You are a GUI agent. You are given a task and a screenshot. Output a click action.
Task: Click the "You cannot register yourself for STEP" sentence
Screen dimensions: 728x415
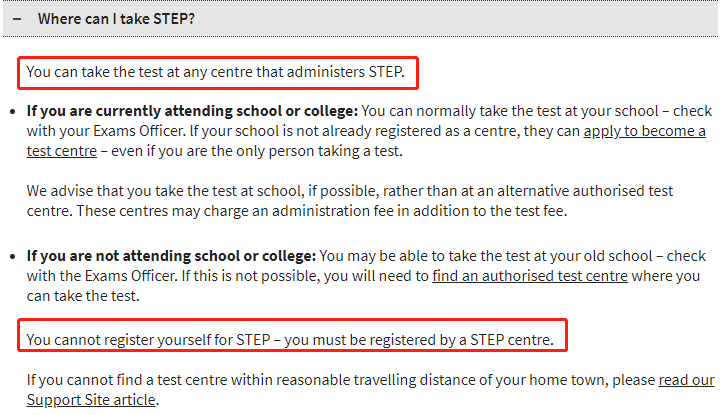click(148, 340)
